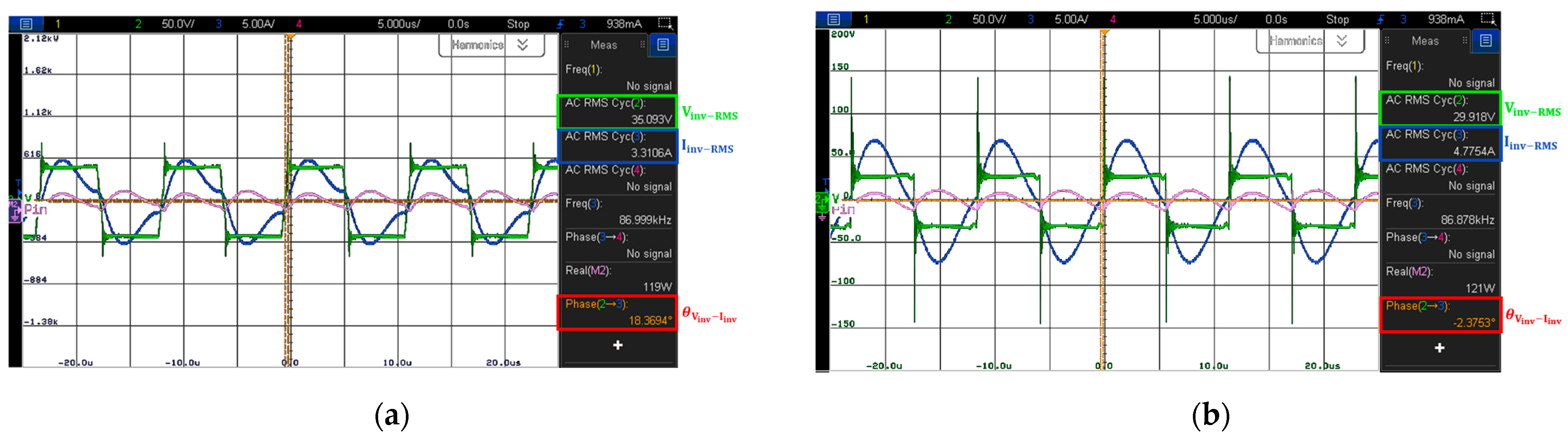The image size is (1568, 439).
Task: Open the main menu icon in screenshot (b)
Action: pyautogui.click(x=834, y=19)
